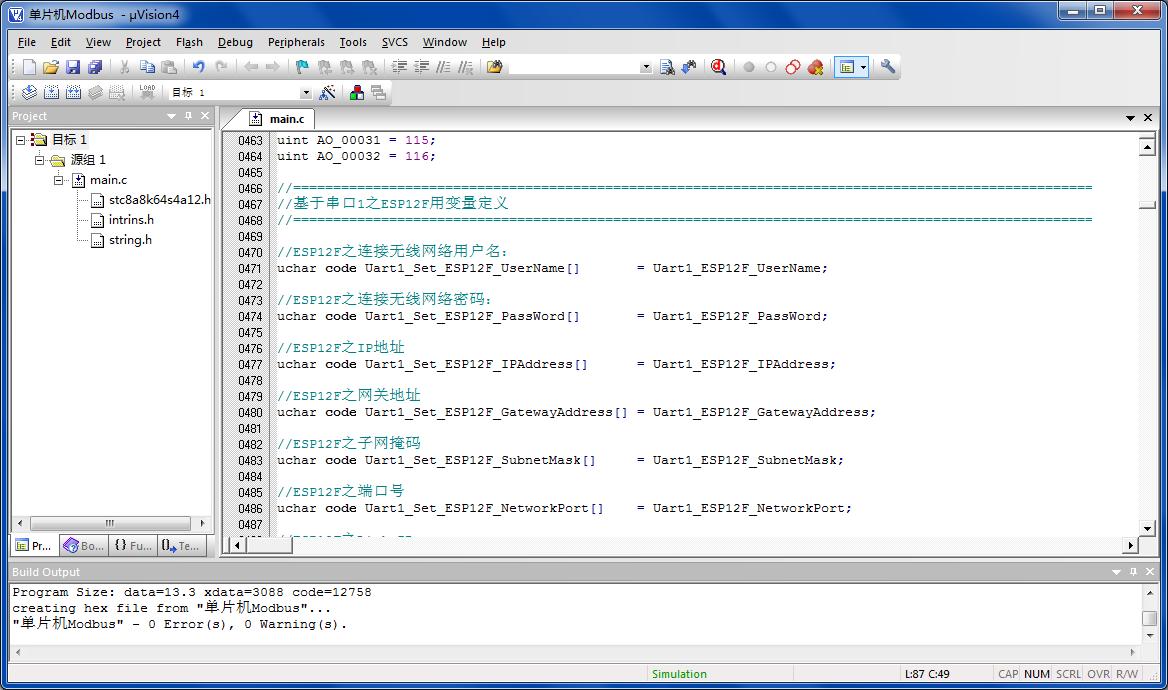
Task: Click the Copy icon in the toolbar
Action: pyautogui.click(x=147, y=67)
